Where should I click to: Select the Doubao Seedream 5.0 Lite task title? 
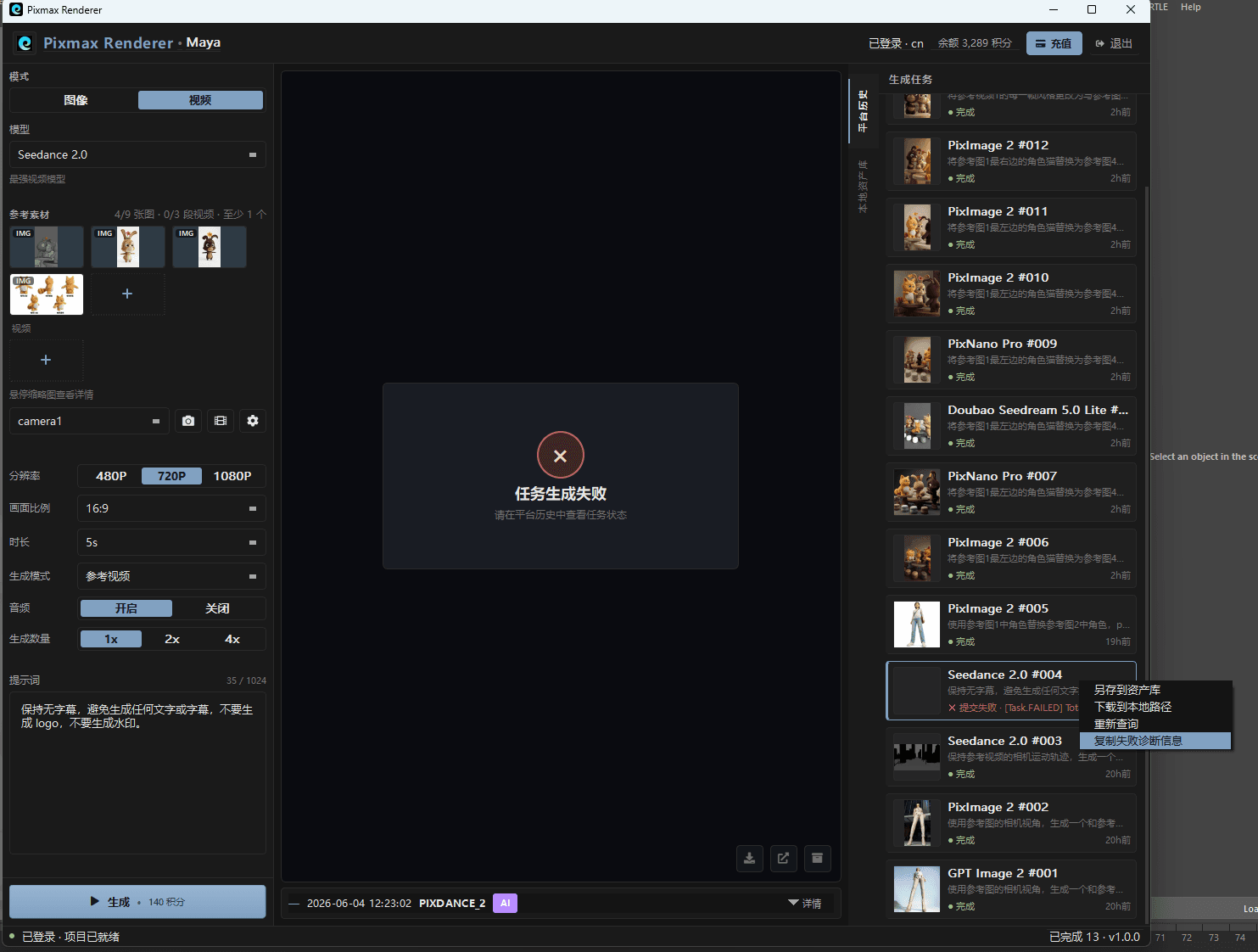(x=1037, y=410)
